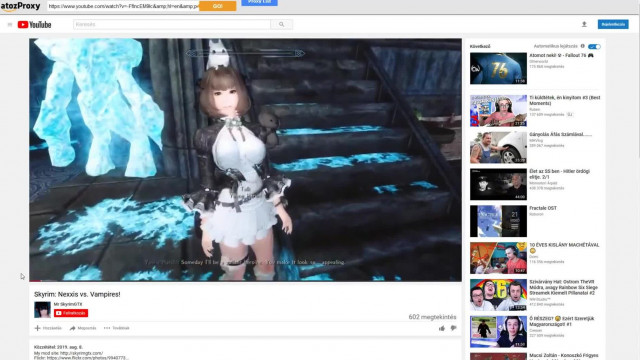
Task: Like the video with thumbs up
Action: pyautogui.click(x=442, y=328)
